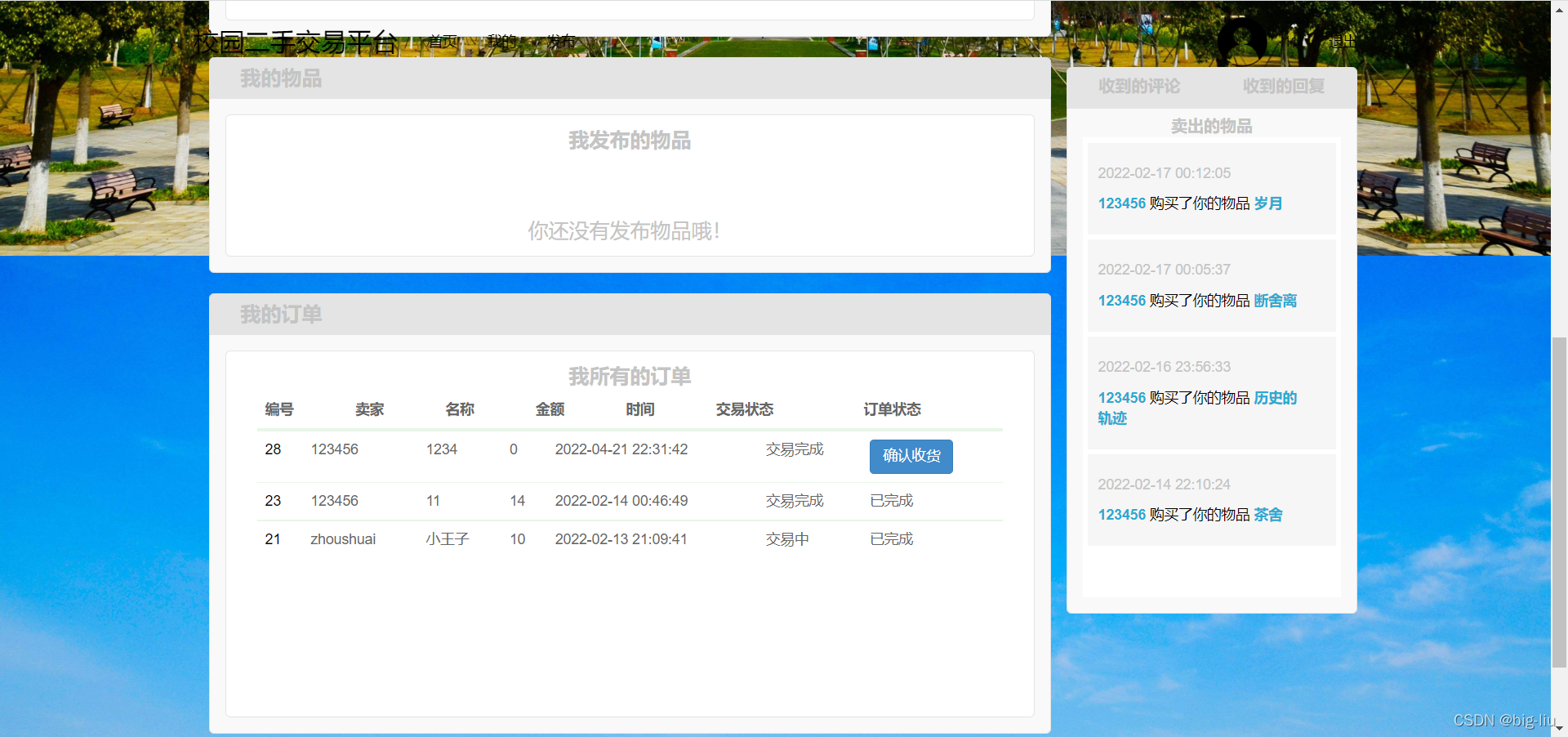Click the 交易状态 column header

pyautogui.click(x=745, y=409)
